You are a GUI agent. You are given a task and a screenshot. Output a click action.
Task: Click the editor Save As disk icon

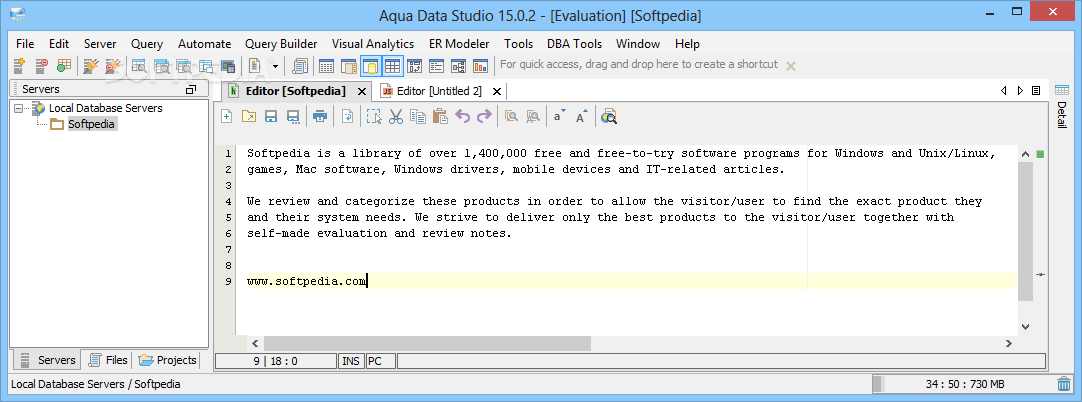pyautogui.click(x=293, y=117)
